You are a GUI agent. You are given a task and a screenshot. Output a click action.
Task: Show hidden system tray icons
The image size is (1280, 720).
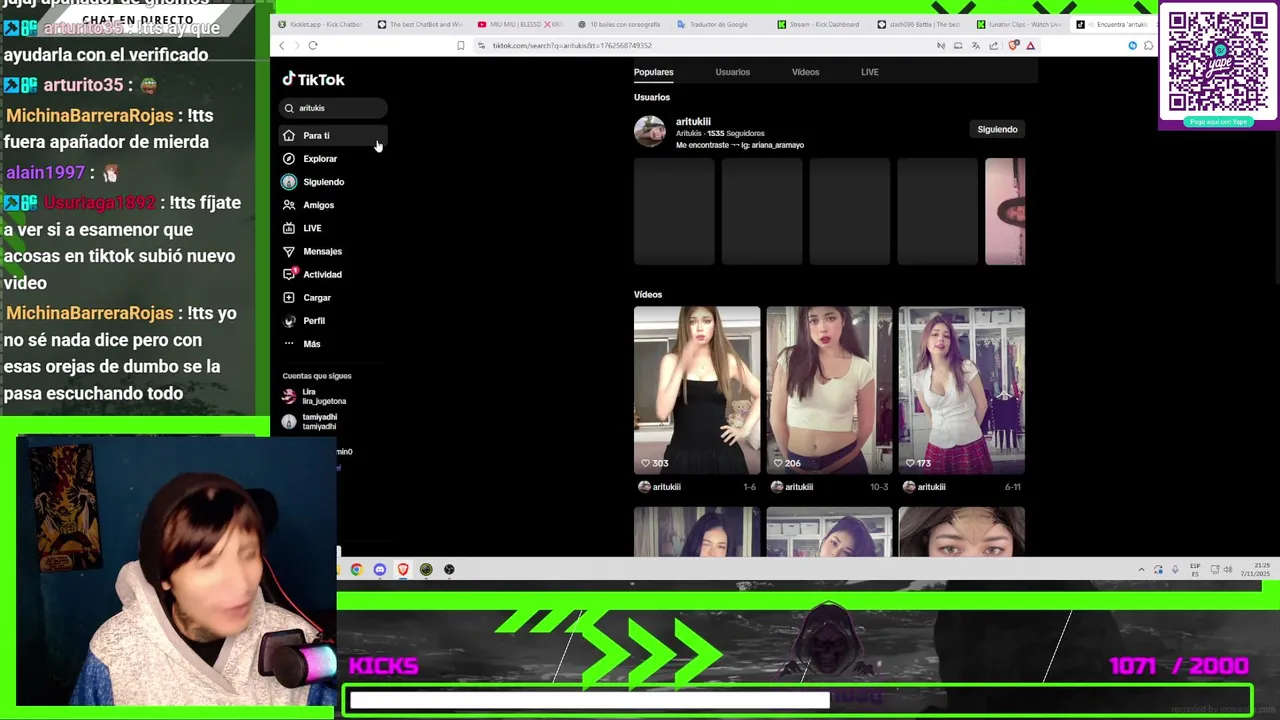1141,570
